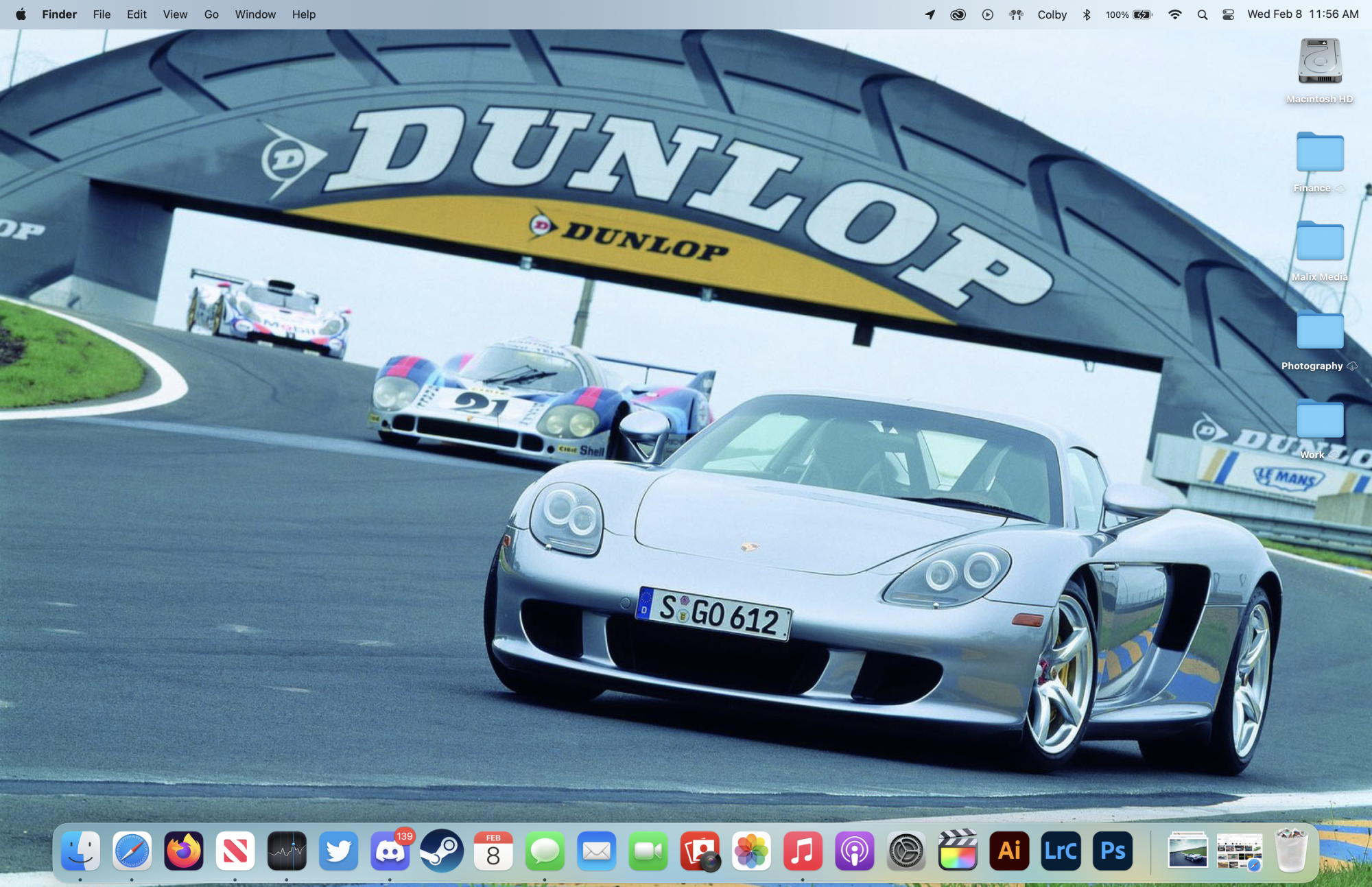This screenshot has height=887, width=1372.
Task: Open the Safari window thumbnail in Dock
Action: pyautogui.click(x=1240, y=851)
